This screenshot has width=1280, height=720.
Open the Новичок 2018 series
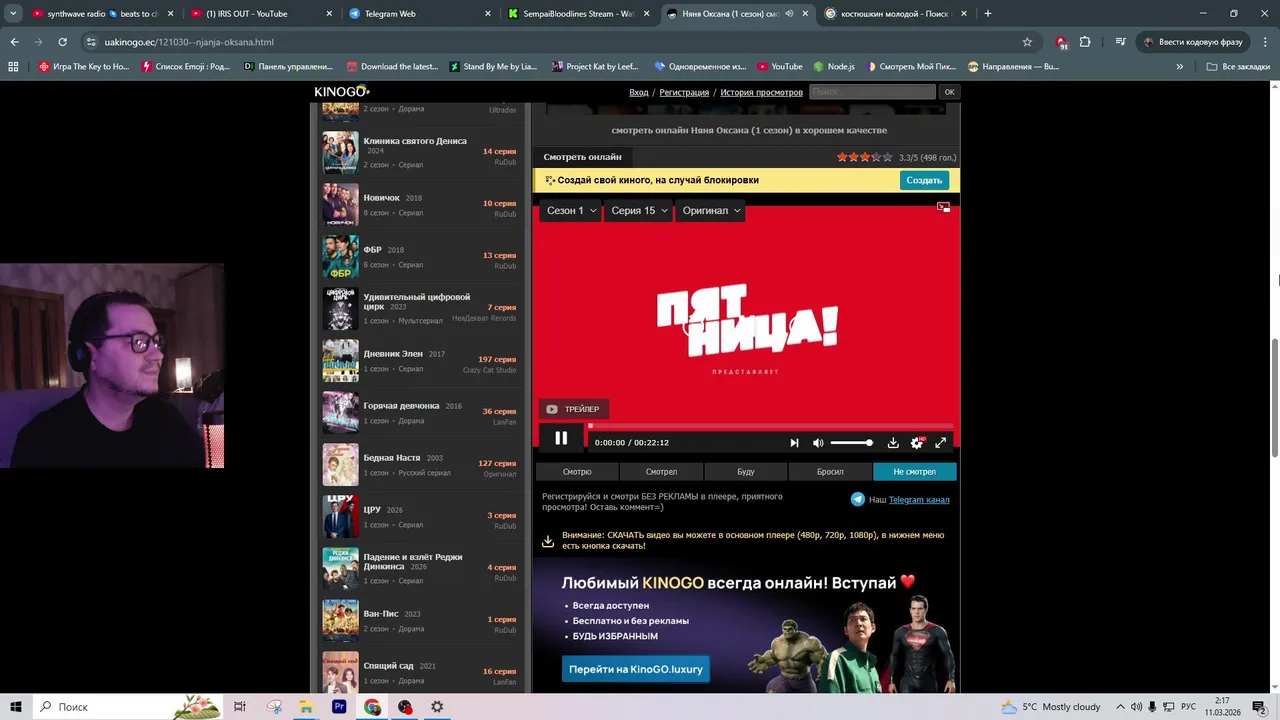tap(381, 198)
